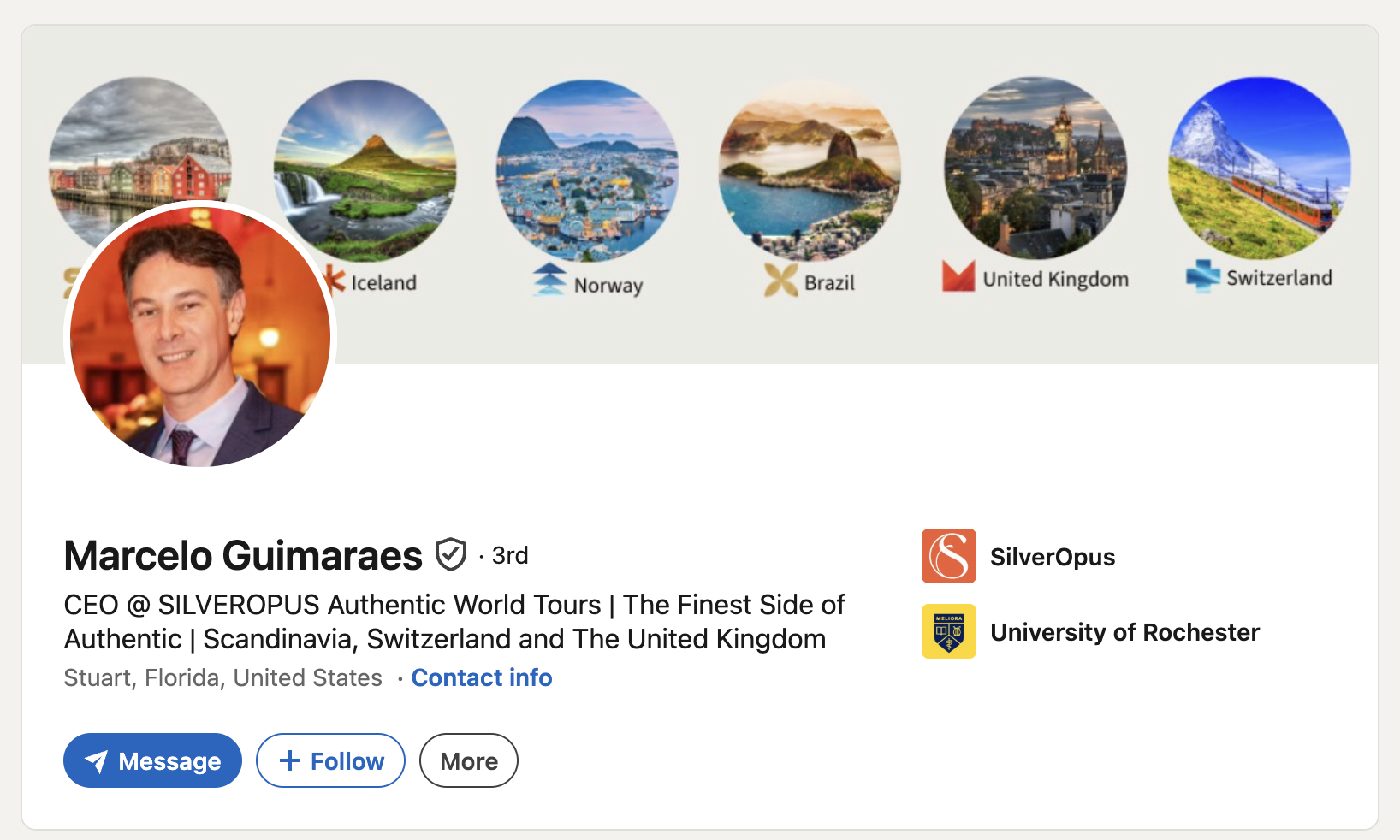Click the Marcelo Guimaraes name heading
Screen dimensions: 1400x840
[x=243, y=555]
